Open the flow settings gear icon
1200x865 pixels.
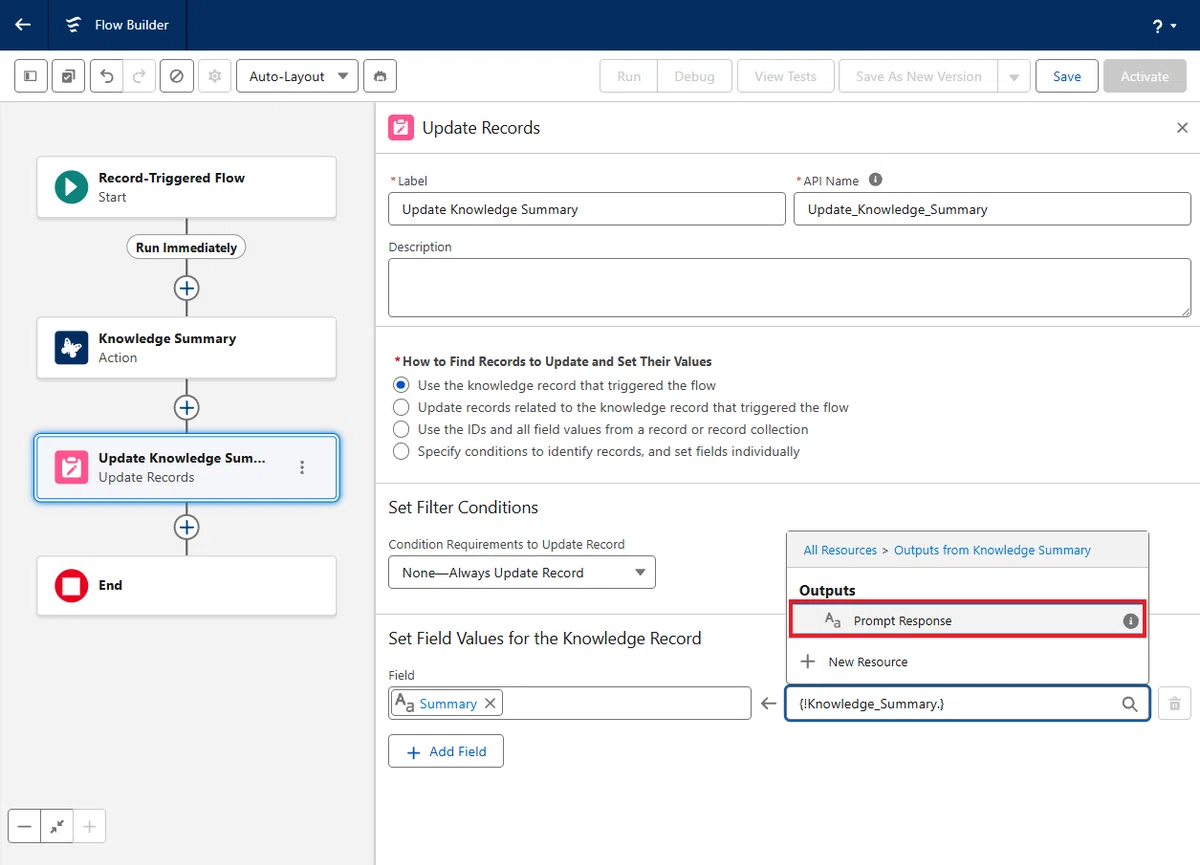click(214, 76)
